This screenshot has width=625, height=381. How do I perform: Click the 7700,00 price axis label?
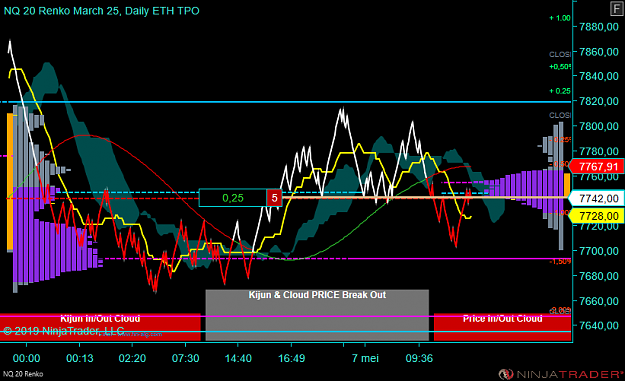599,251
